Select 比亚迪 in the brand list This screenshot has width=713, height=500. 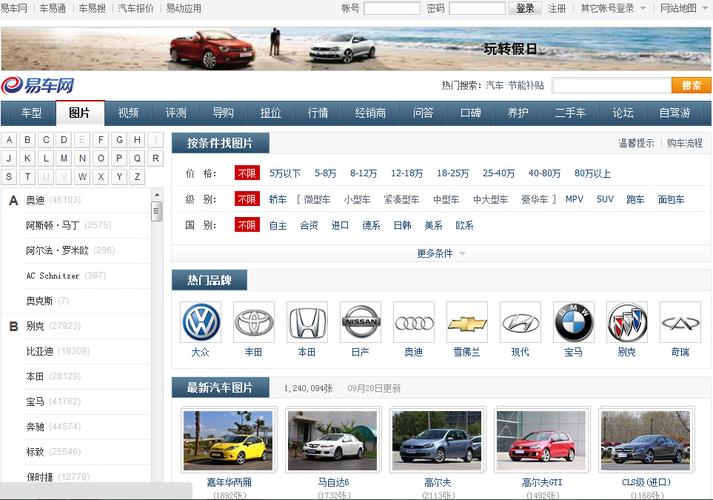point(40,351)
